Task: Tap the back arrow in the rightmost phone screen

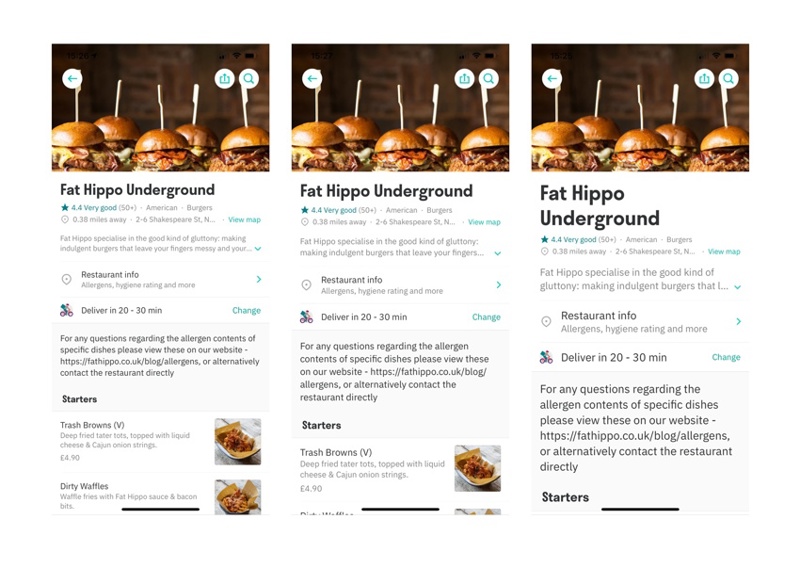Action: click(x=552, y=79)
